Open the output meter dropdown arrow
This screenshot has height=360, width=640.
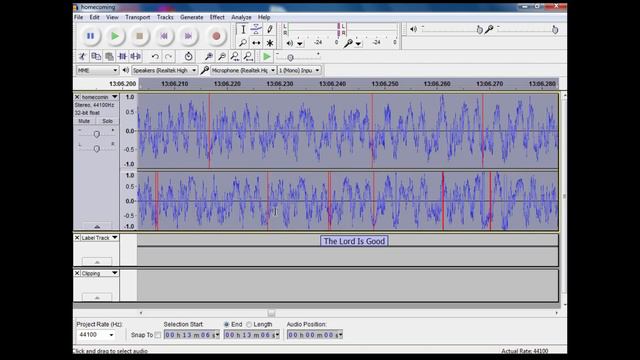(300, 43)
